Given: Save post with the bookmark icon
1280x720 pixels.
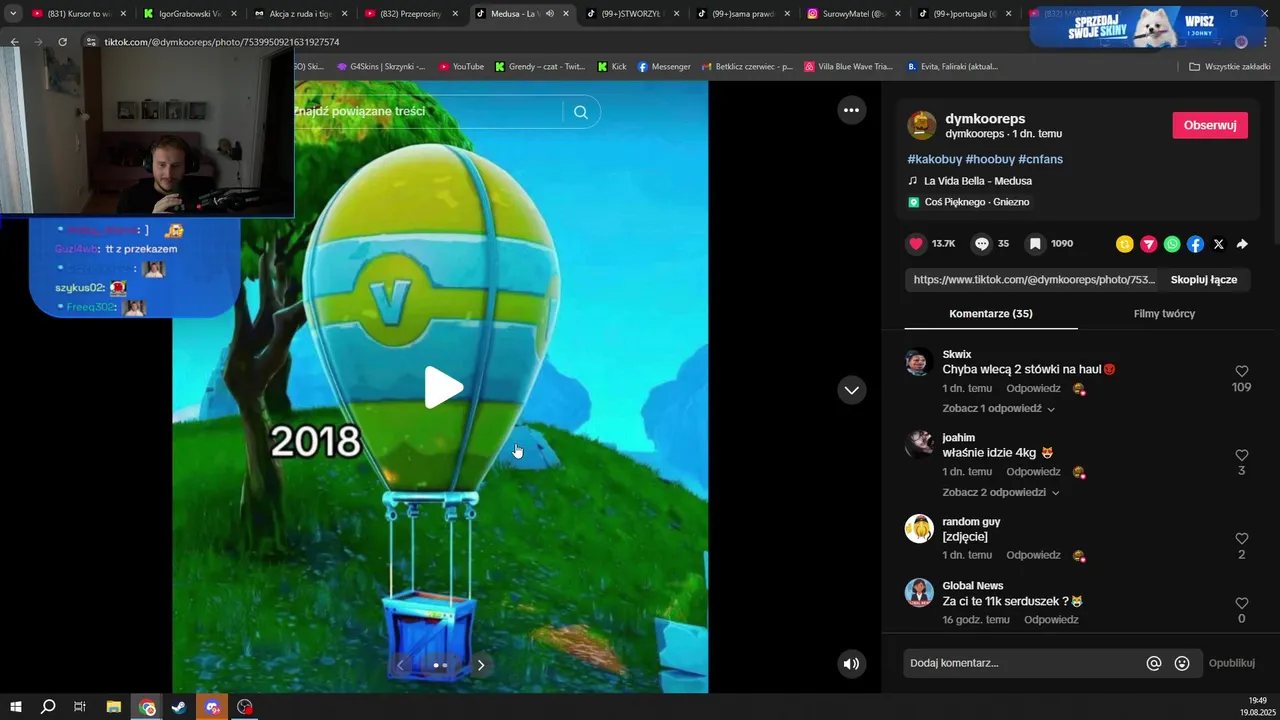Looking at the screenshot, I should (x=1035, y=244).
